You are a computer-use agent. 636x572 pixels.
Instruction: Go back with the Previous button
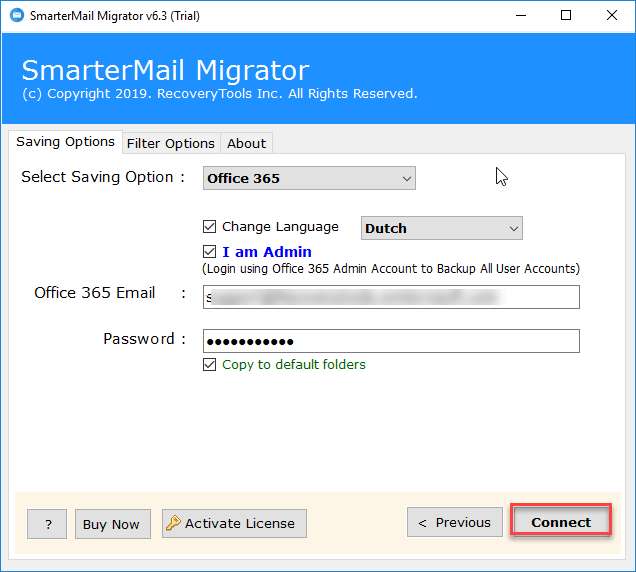coord(455,522)
